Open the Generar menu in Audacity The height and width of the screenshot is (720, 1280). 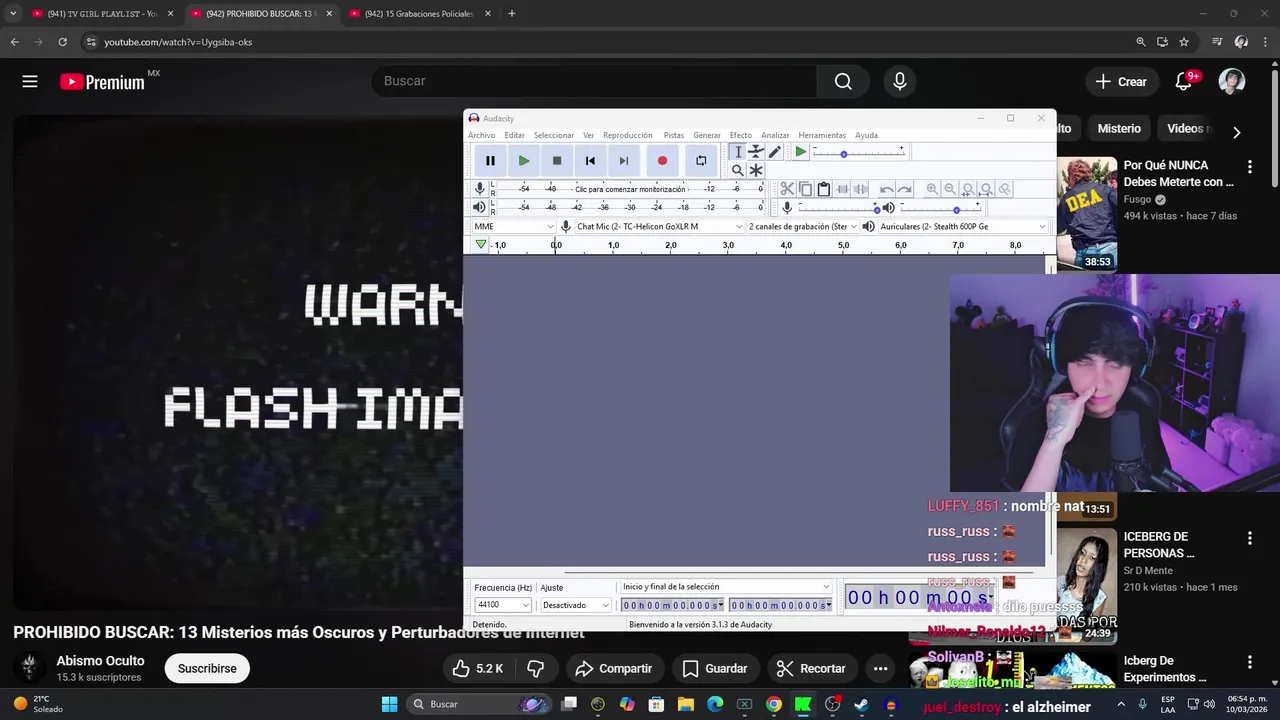tap(707, 135)
